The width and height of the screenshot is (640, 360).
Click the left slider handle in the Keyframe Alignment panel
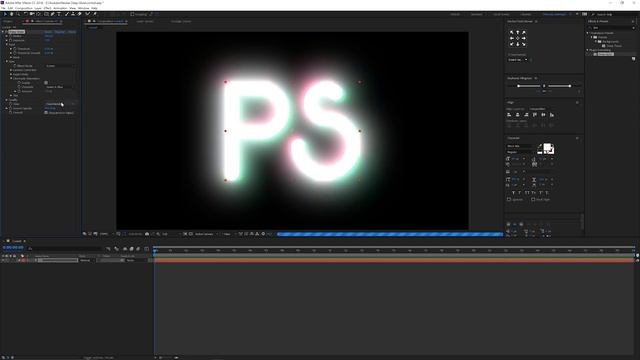(x=518, y=86)
